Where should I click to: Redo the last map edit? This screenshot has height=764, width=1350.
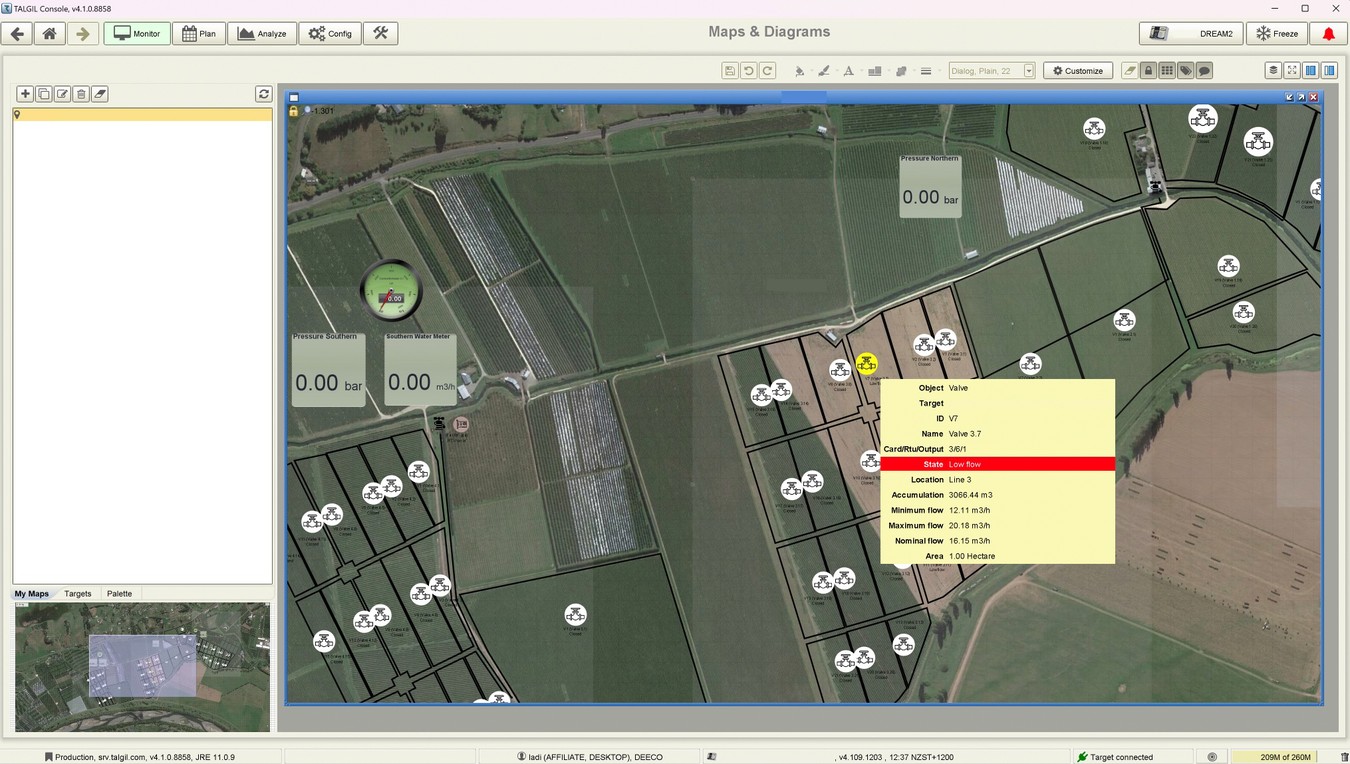pyautogui.click(x=768, y=71)
